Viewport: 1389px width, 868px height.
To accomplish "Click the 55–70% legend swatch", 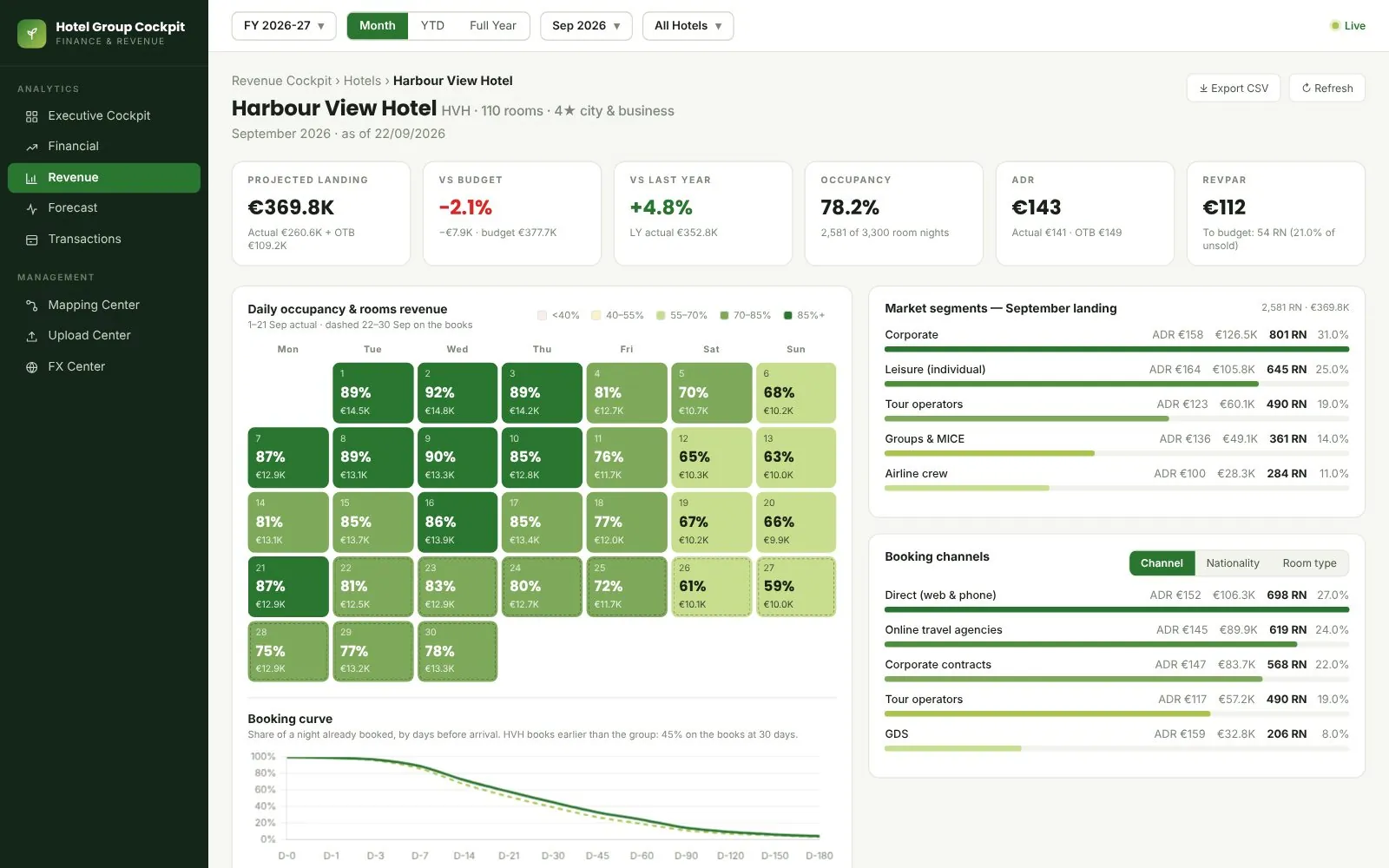I will click(x=661, y=316).
